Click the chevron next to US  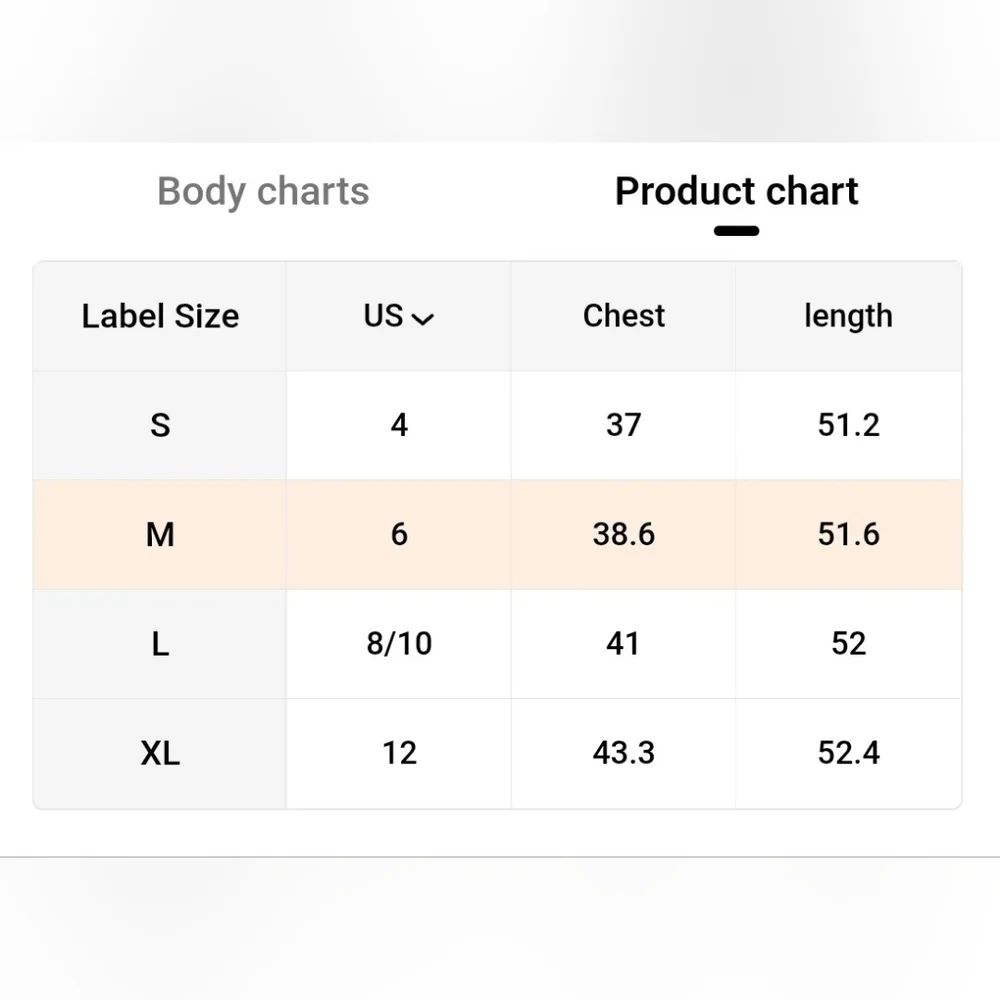(x=423, y=319)
